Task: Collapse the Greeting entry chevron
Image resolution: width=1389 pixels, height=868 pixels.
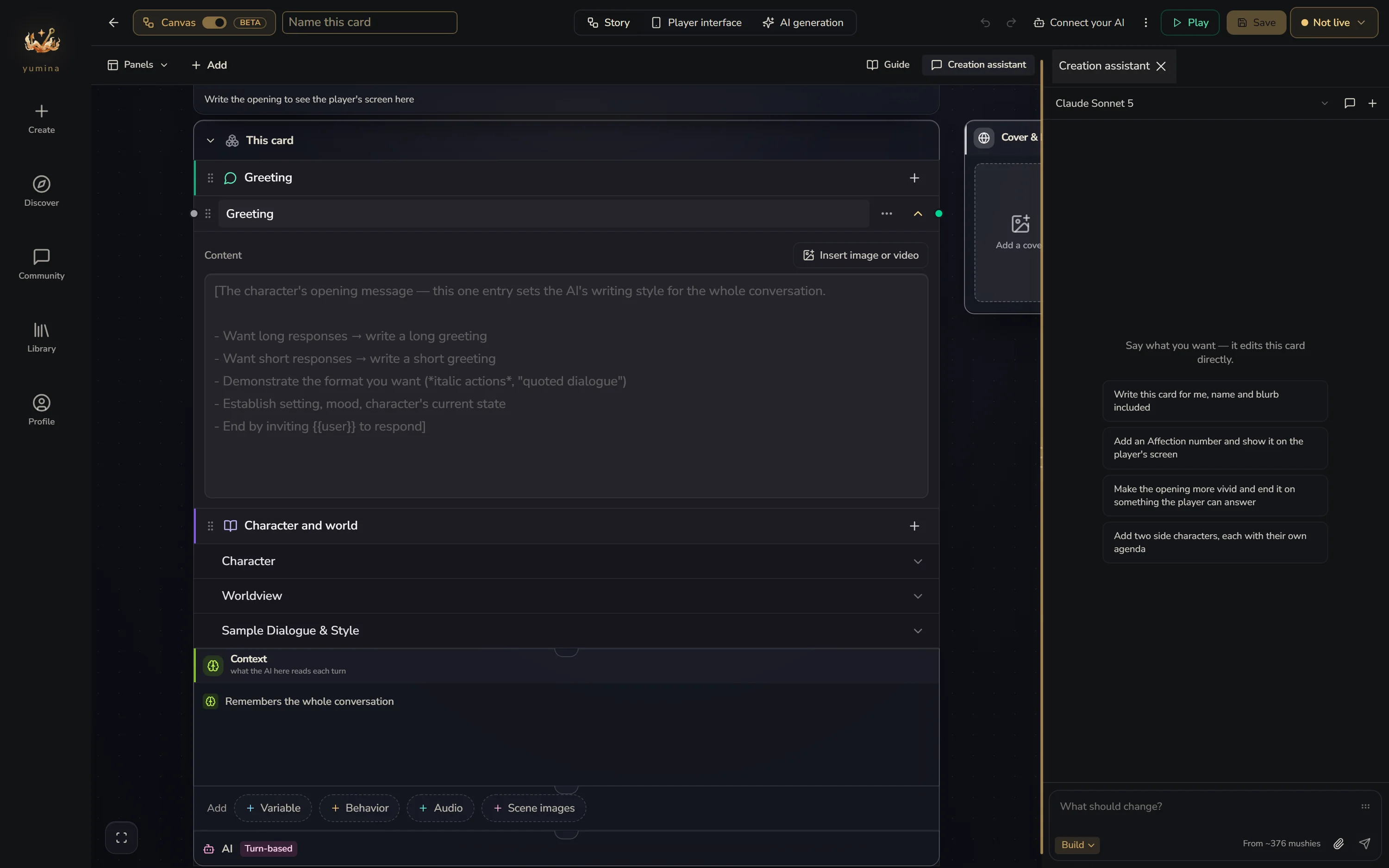Action: coord(918,213)
